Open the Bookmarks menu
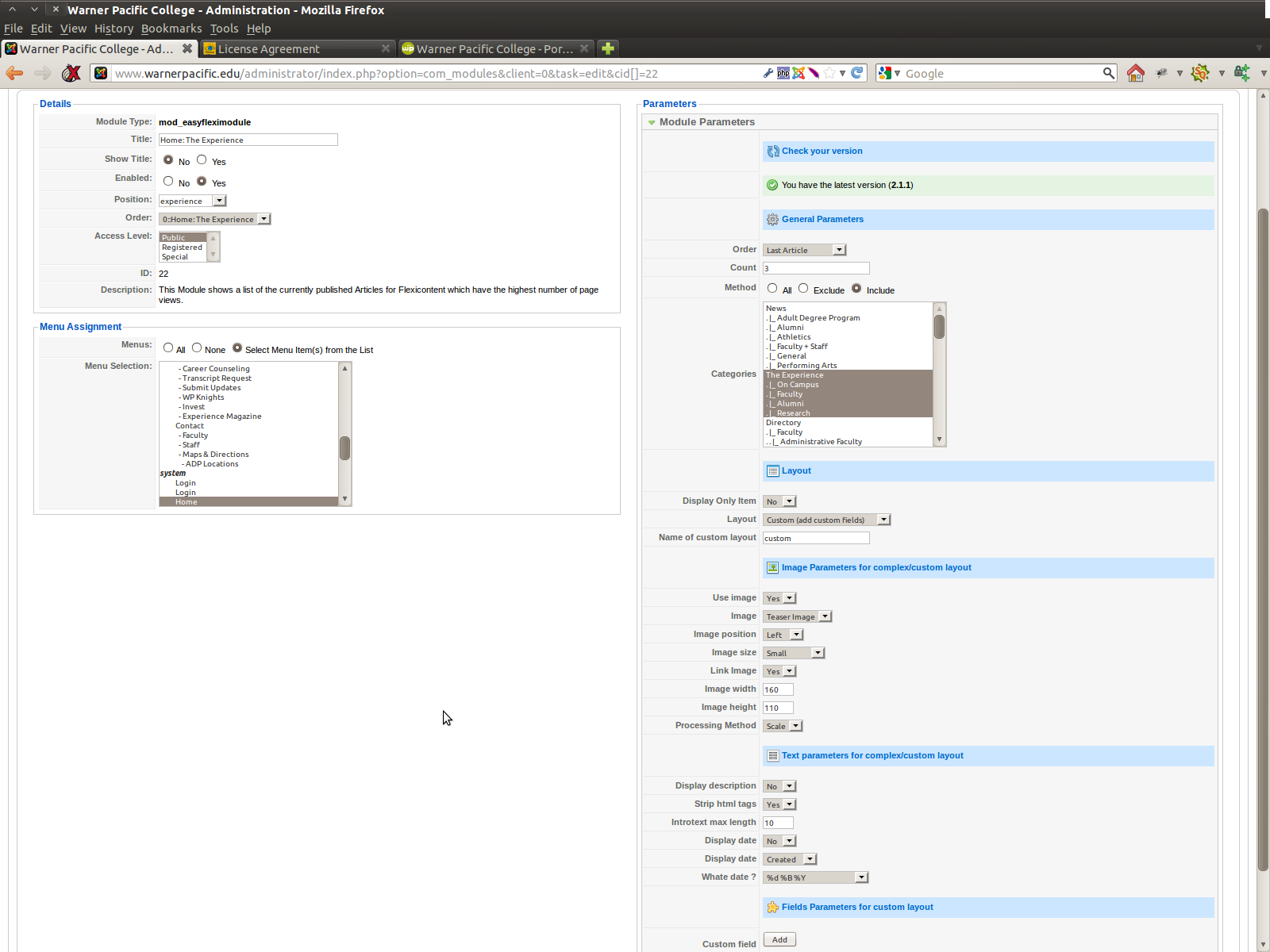The height and width of the screenshot is (952, 1270). click(171, 29)
